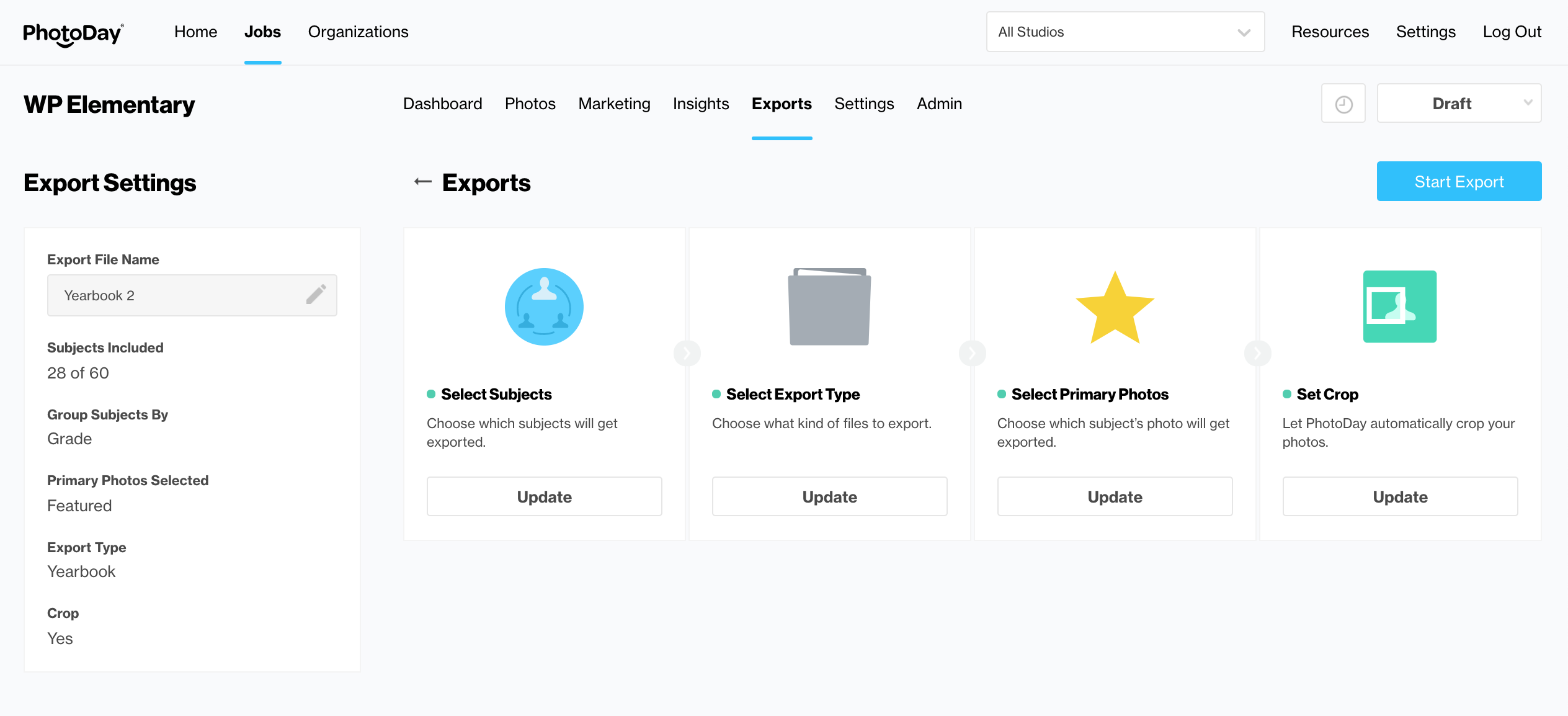The height and width of the screenshot is (716, 1568).
Task: Open the Jobs menu item
Action: pyautogui.click(x=262, y=32)
